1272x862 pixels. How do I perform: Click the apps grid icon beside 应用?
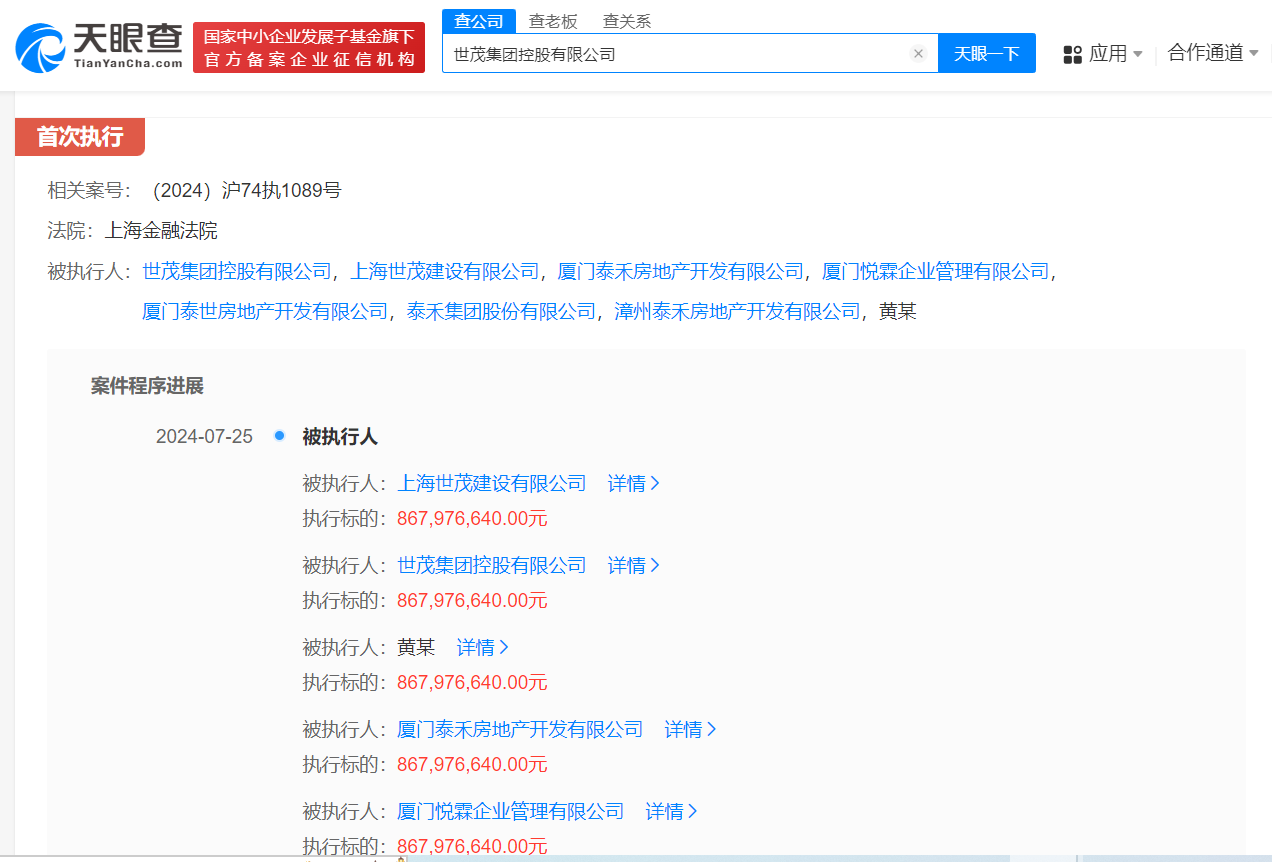pyautogui.click(x=1072, y=54)
